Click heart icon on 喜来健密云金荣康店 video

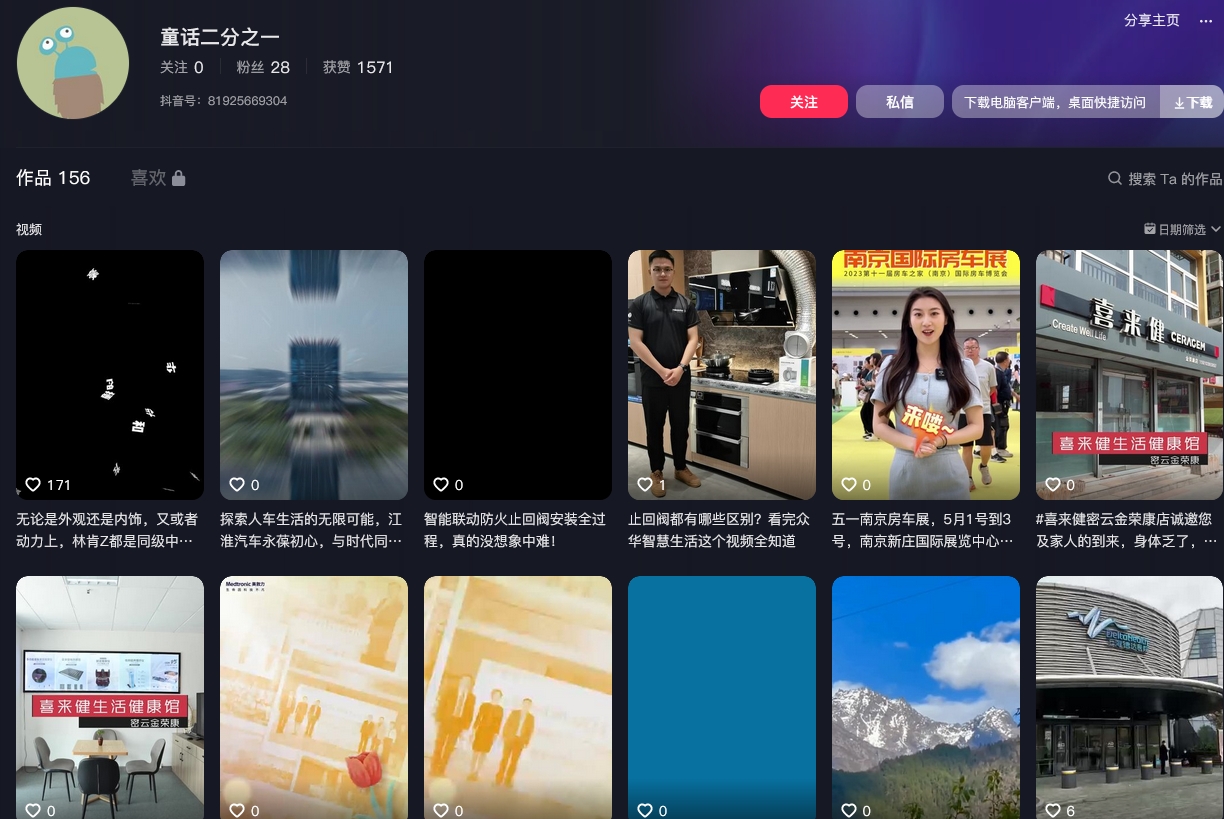tap(1053, 484)
